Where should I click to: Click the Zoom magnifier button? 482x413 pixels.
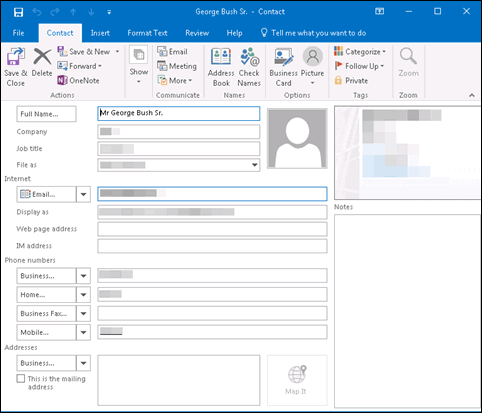pos(408,63)
